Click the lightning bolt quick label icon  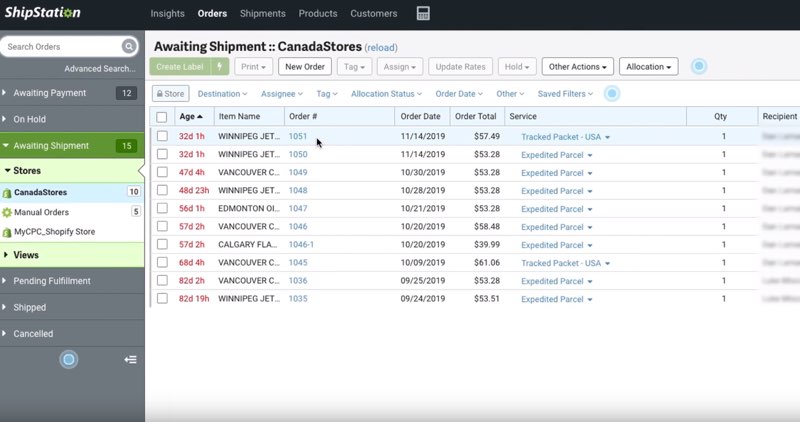(220, 66)
